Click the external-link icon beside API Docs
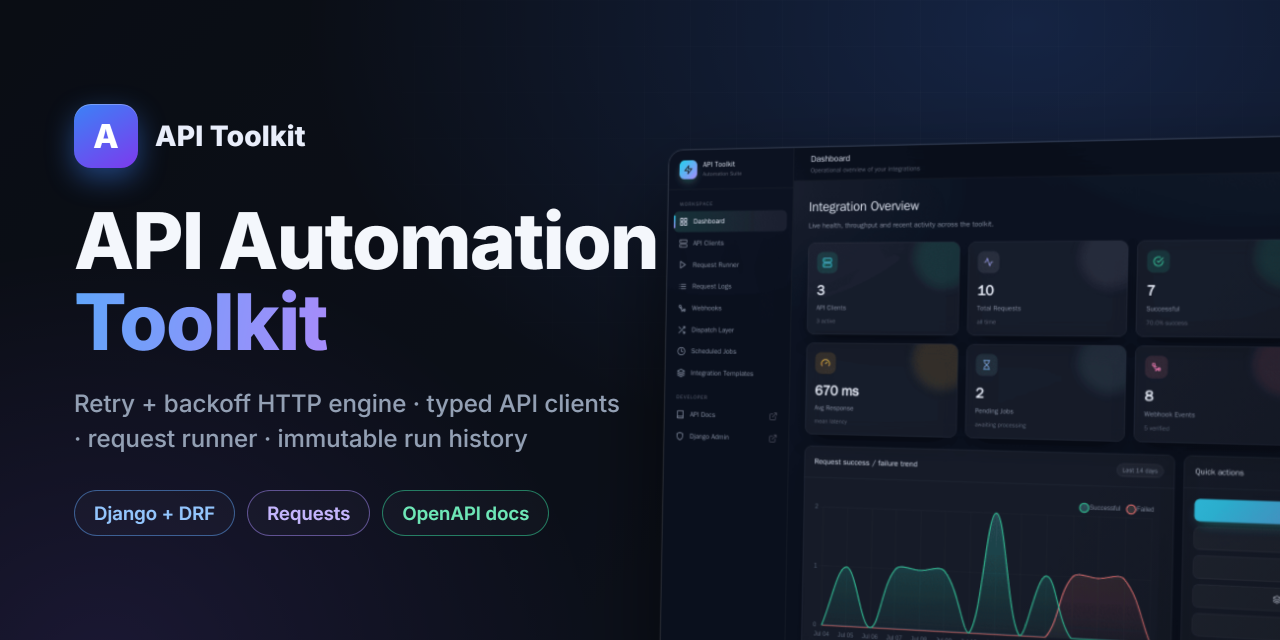This screenshot has height=640, width=1280. [772, 416]
